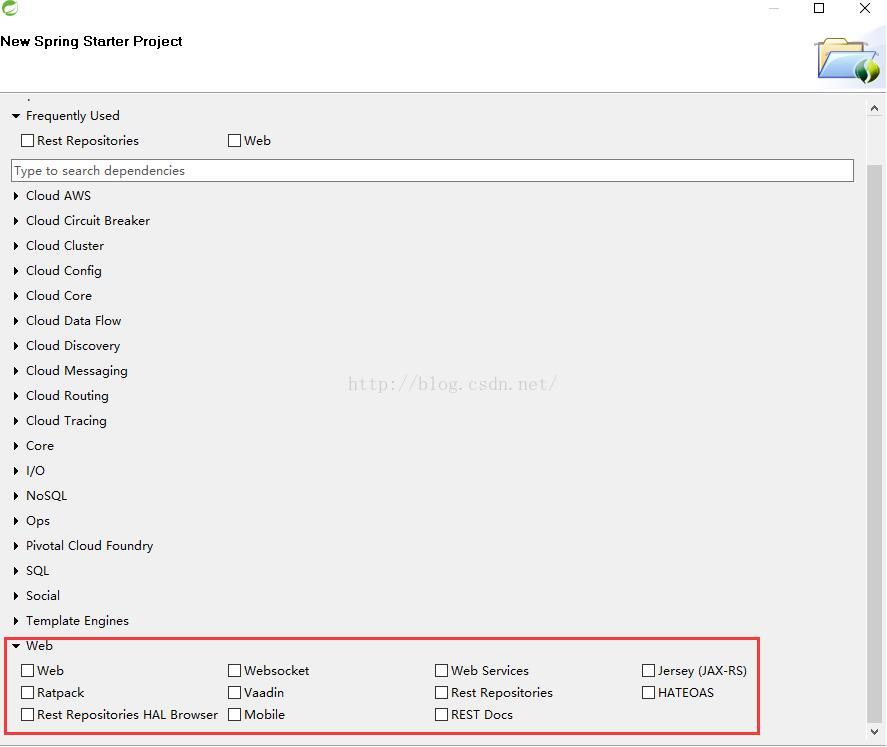Expand the Pivotal Cloud Foundry category
This screenshot has width=887, height=747.
pos(16,546)
